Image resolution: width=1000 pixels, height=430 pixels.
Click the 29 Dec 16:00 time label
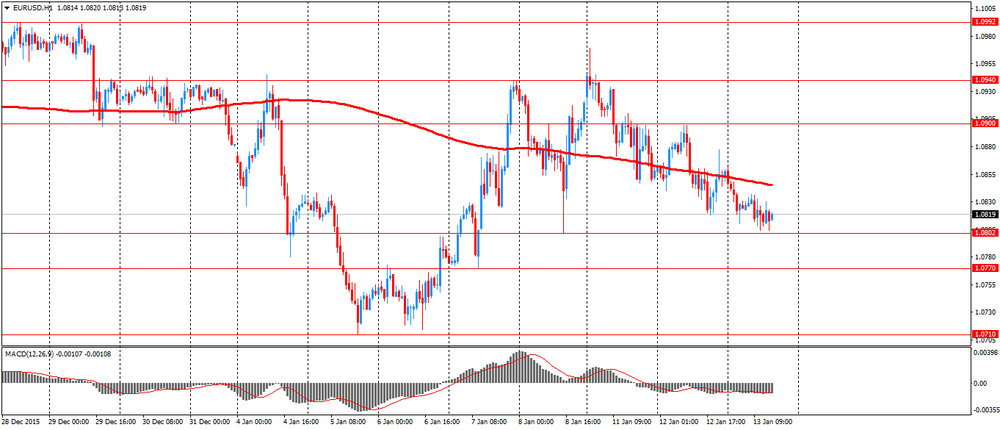click(x=115, y=422)
